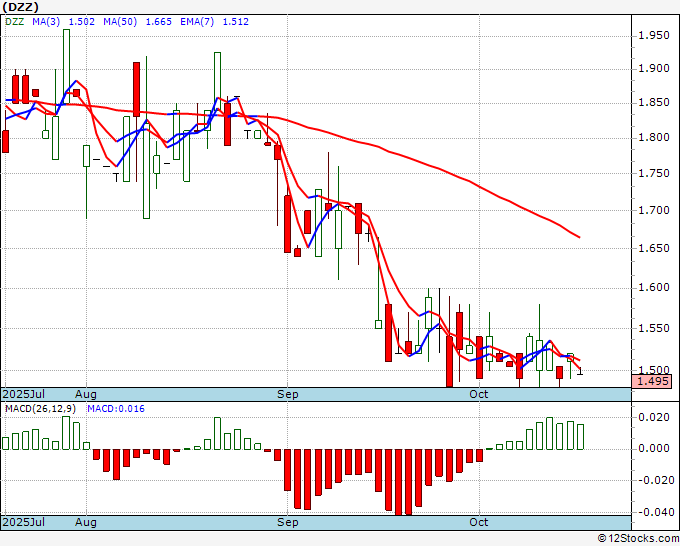Click the (DZZ) chart title
Image resolution: width=680 pixels, height=546 pixels.
pos(21,7)
